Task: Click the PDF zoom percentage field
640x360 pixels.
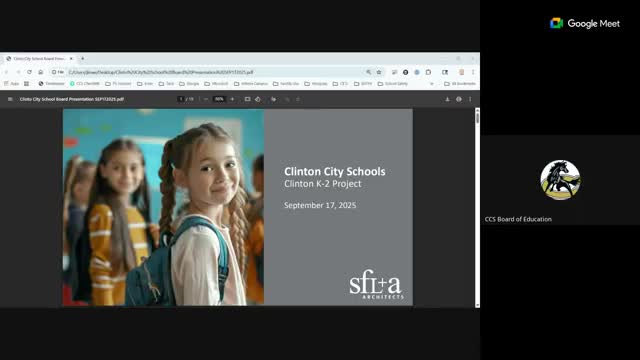Action: (219, 99)
